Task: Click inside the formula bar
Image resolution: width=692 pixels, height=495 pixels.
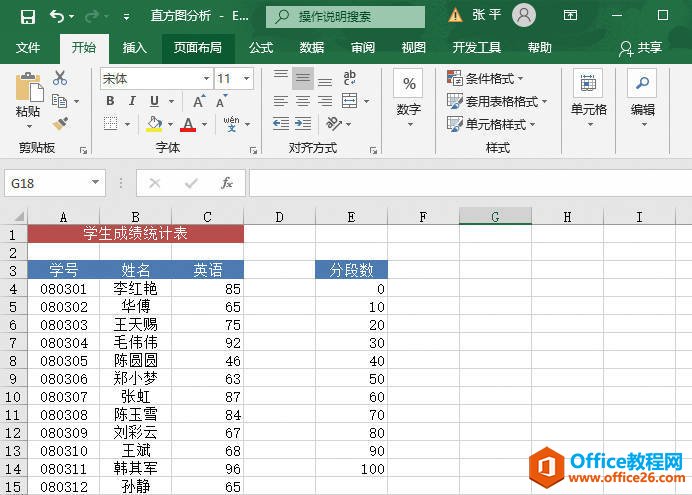Action: [x=470, y=183]
